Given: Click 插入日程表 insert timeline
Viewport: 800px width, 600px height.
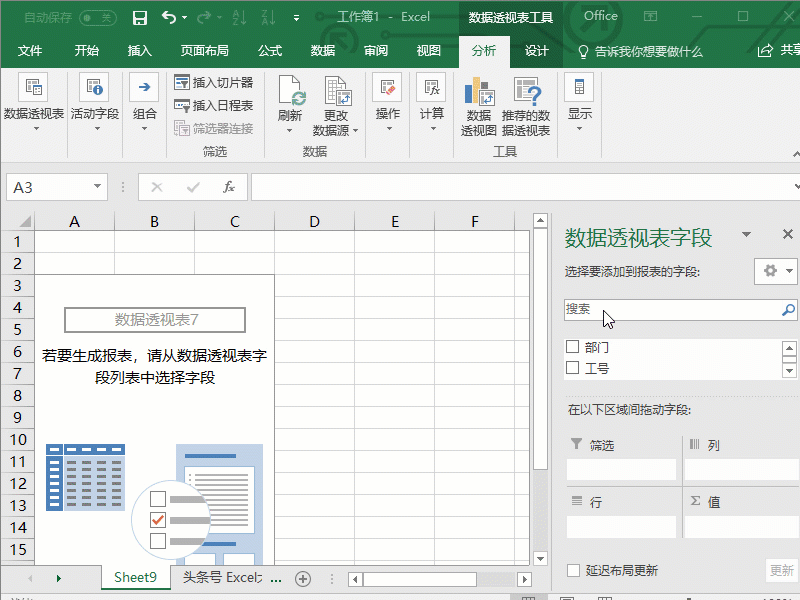Looking at the screenshot, I should pyautogui.click(x=213, y=106).
